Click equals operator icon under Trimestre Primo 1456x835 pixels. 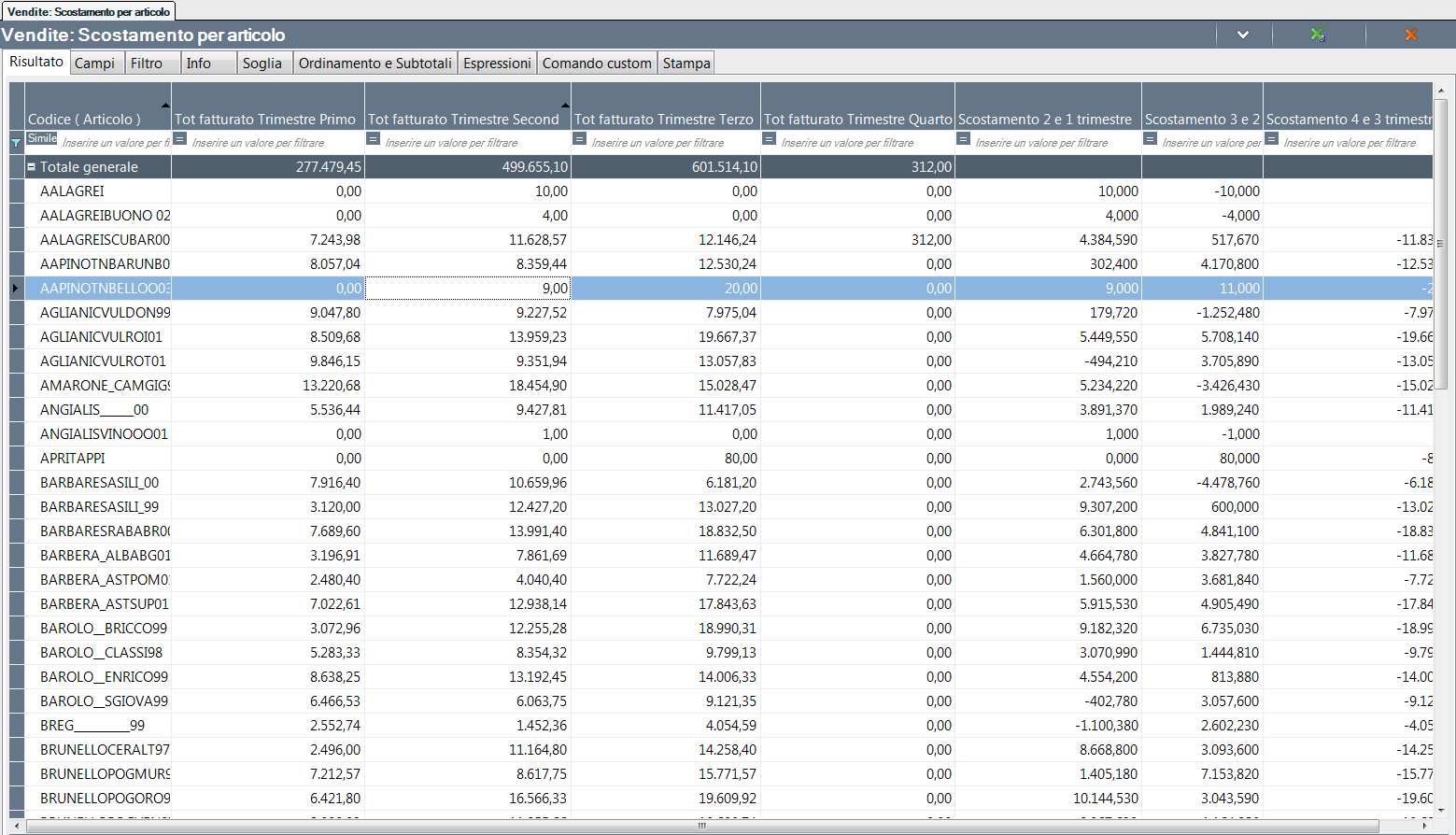(180, 139)
